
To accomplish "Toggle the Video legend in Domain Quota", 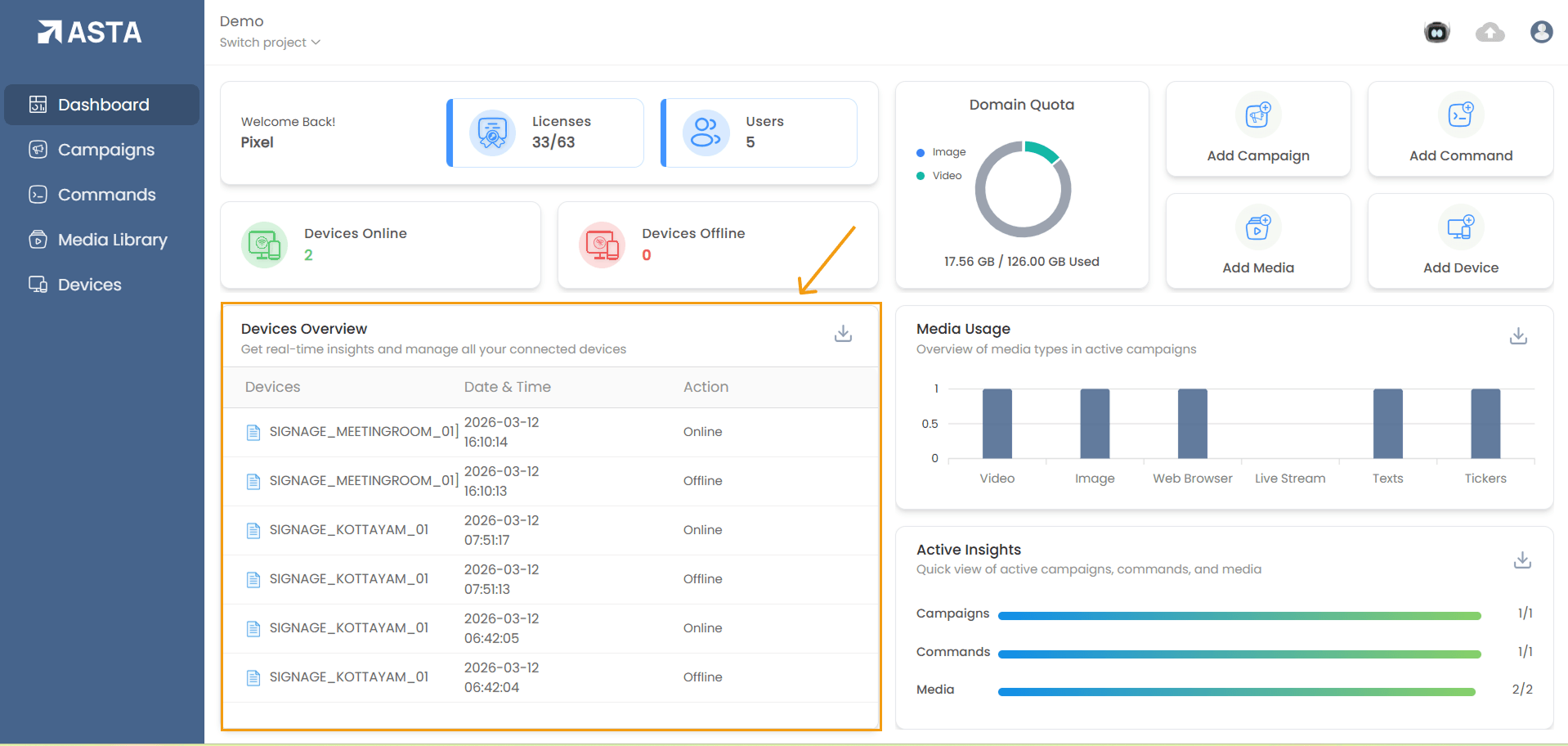I will pos(940,176).
